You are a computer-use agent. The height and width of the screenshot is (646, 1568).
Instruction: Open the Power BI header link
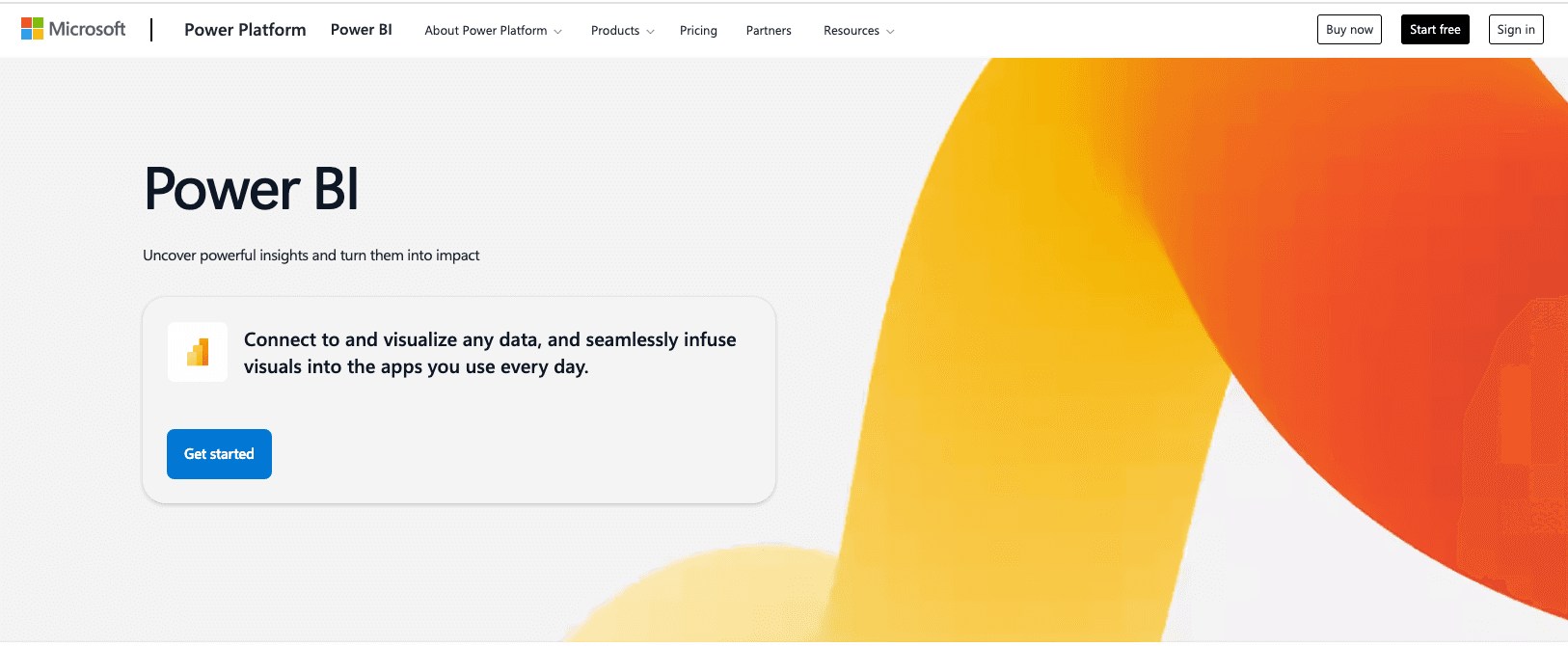pyautogui.click(x=362, y=30)
